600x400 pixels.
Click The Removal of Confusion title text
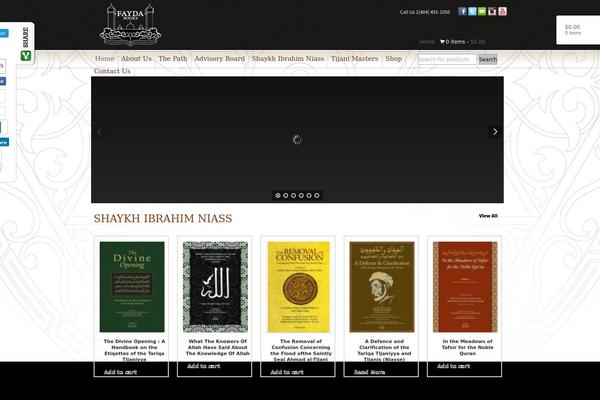click(x=301, y=350)
